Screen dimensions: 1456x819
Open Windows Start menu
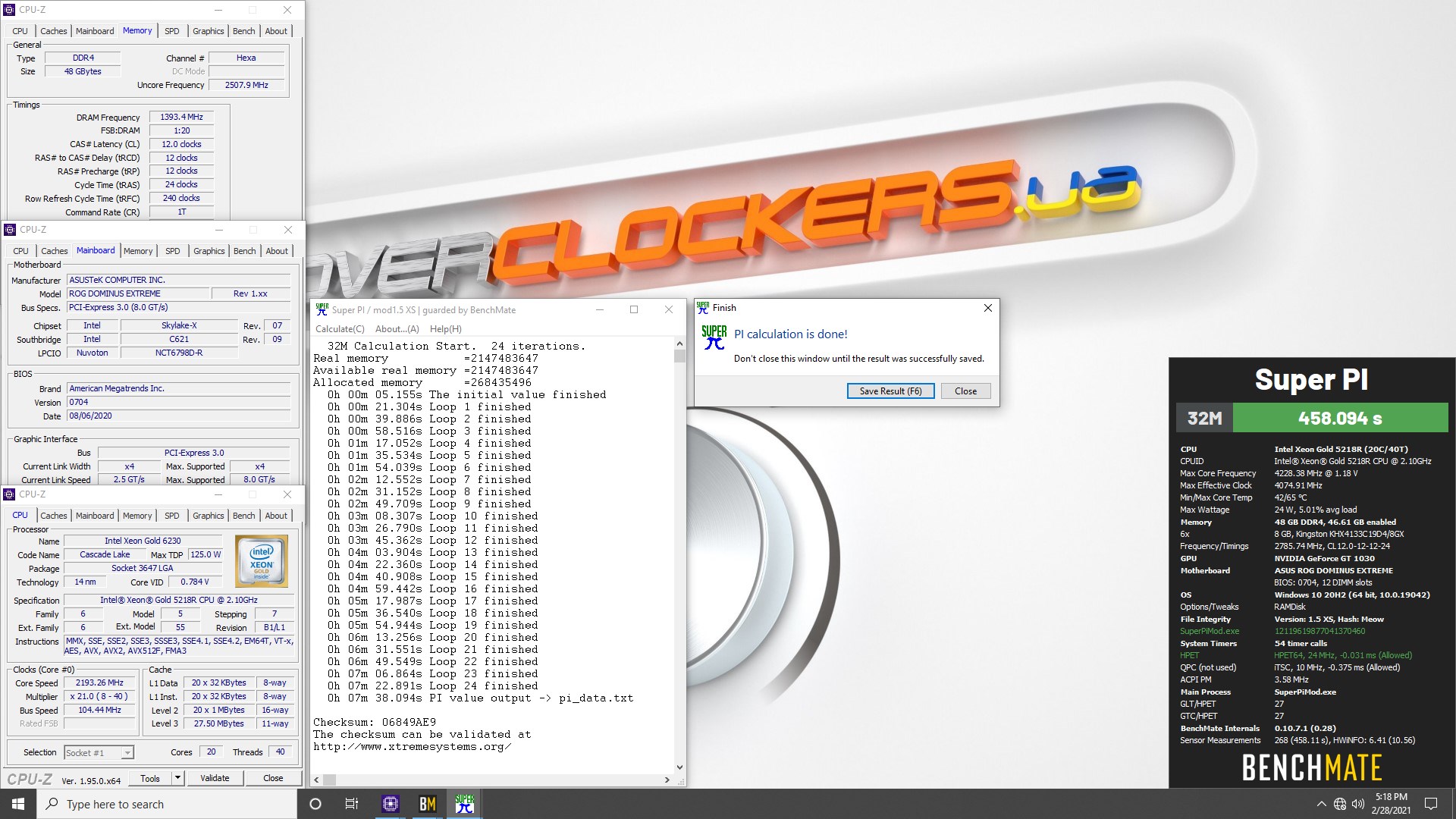click(18, 804)
